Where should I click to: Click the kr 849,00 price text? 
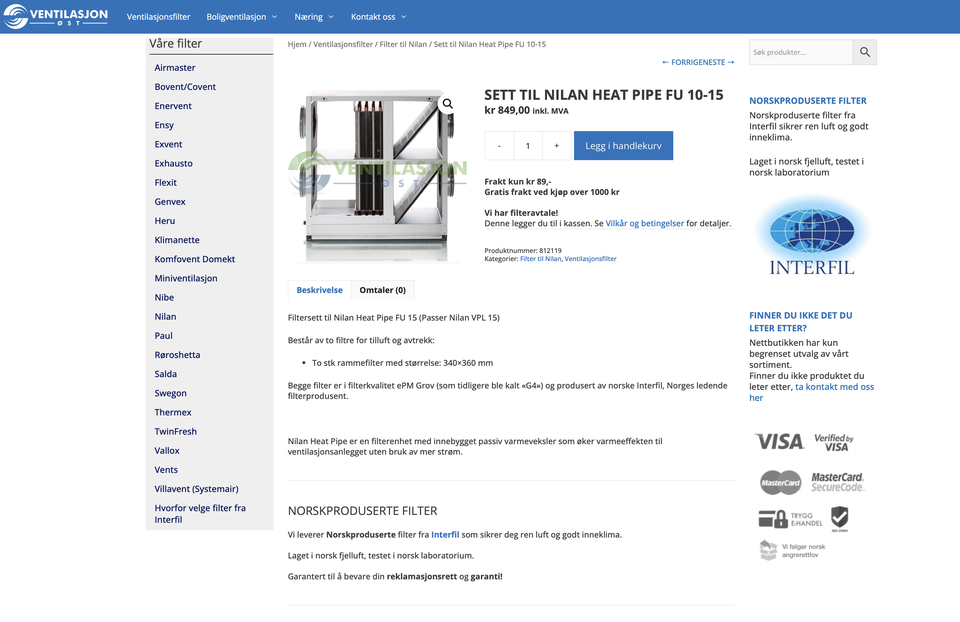[x=507, y=110]
